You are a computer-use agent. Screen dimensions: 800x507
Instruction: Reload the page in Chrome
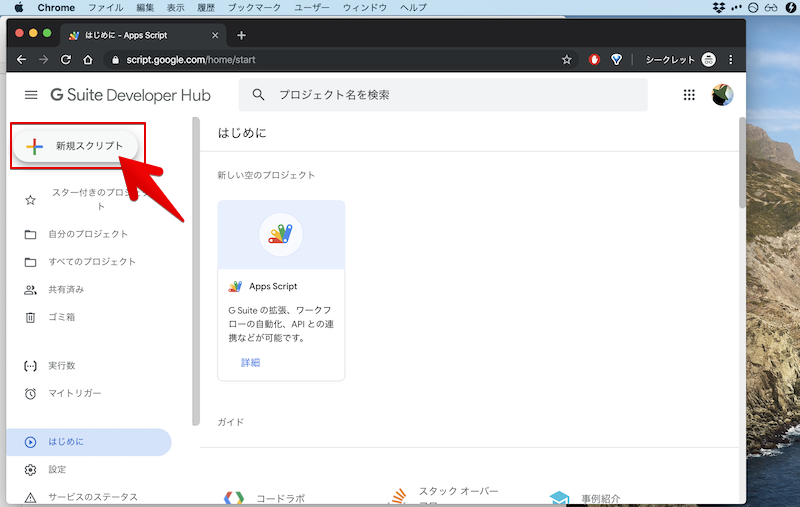(x=66, y=60)
